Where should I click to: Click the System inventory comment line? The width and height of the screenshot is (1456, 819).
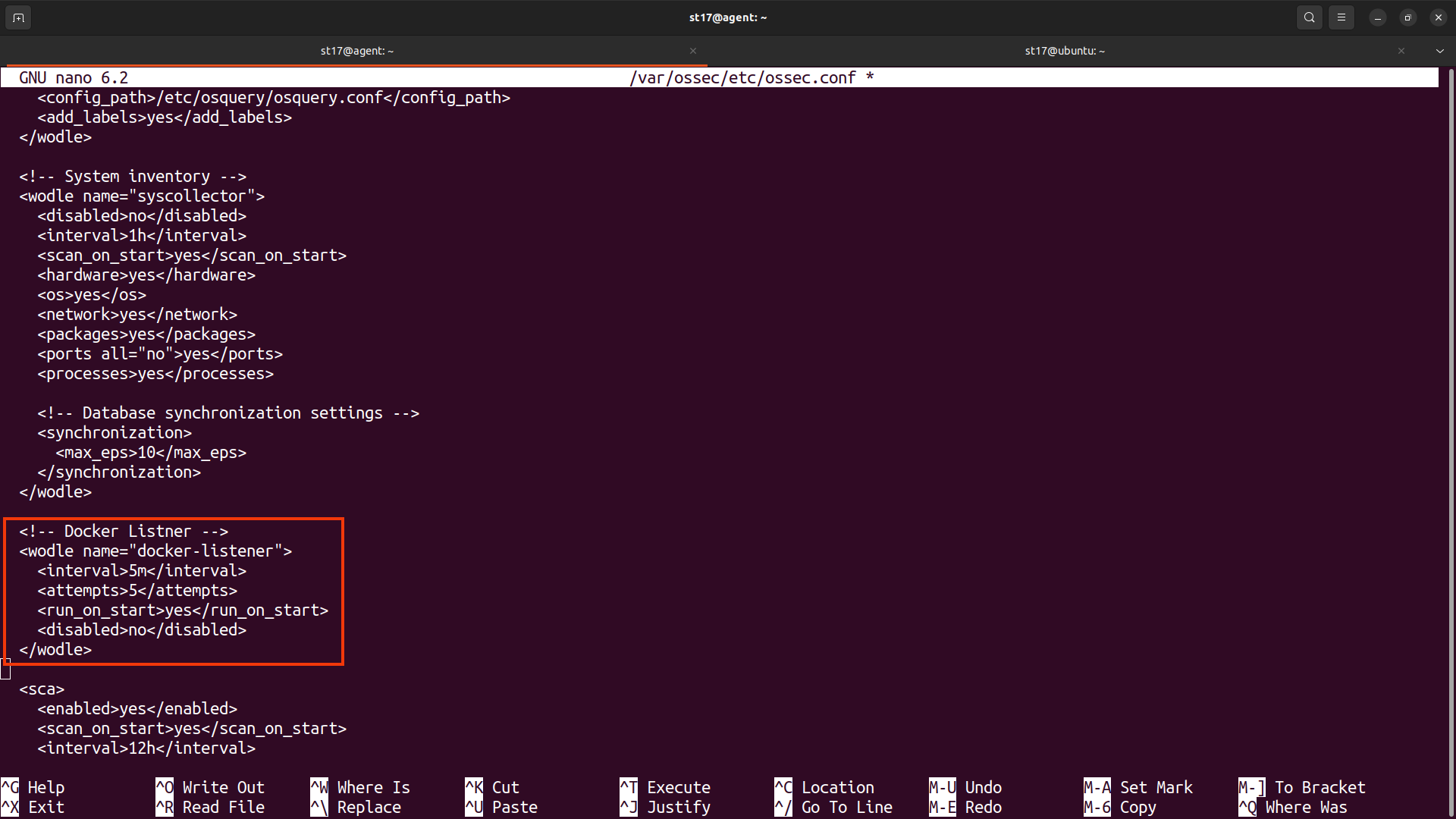[x=133, y=177]
